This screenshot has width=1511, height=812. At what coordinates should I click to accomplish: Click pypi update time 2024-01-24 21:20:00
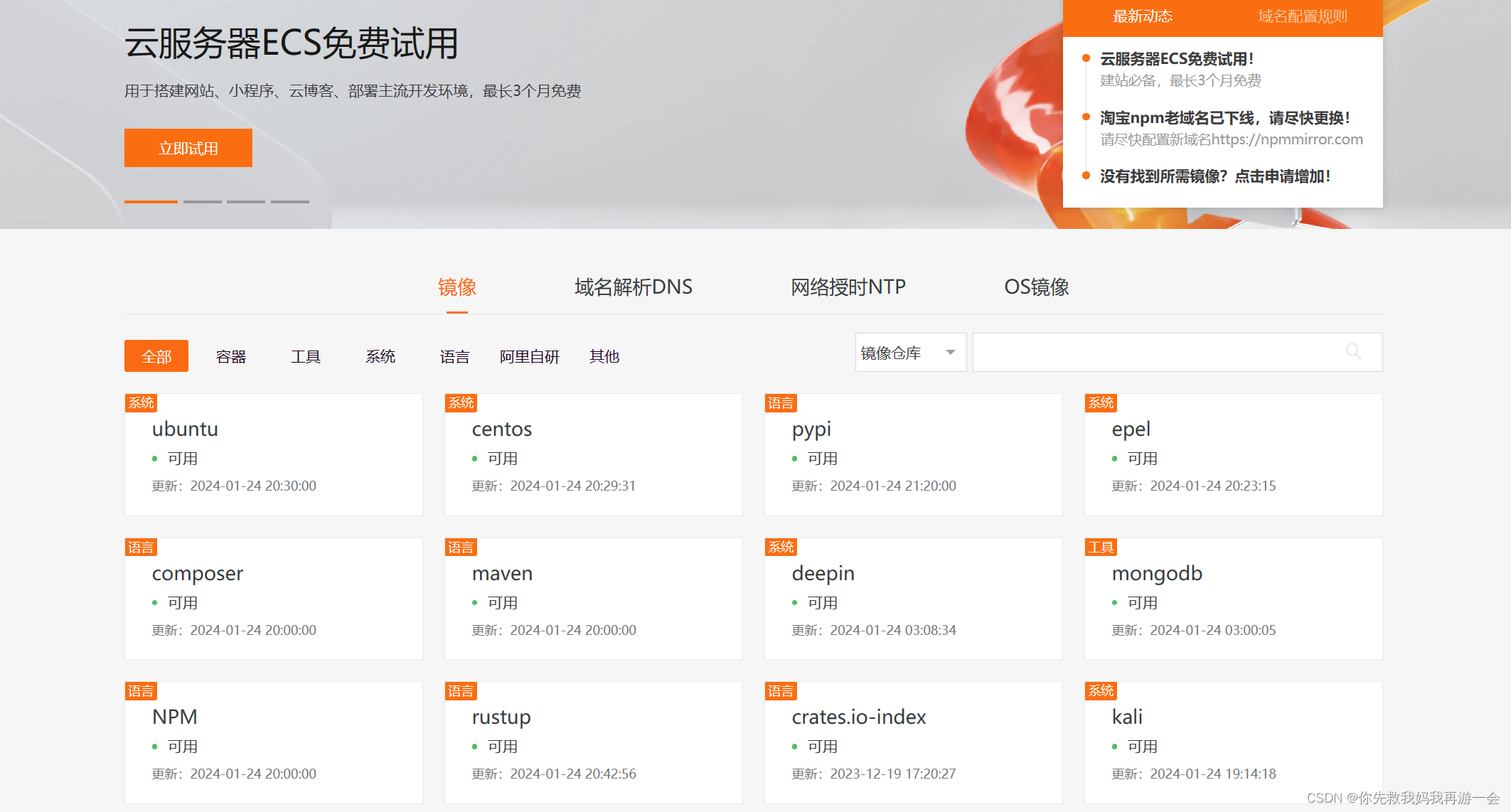coord(893,486)
